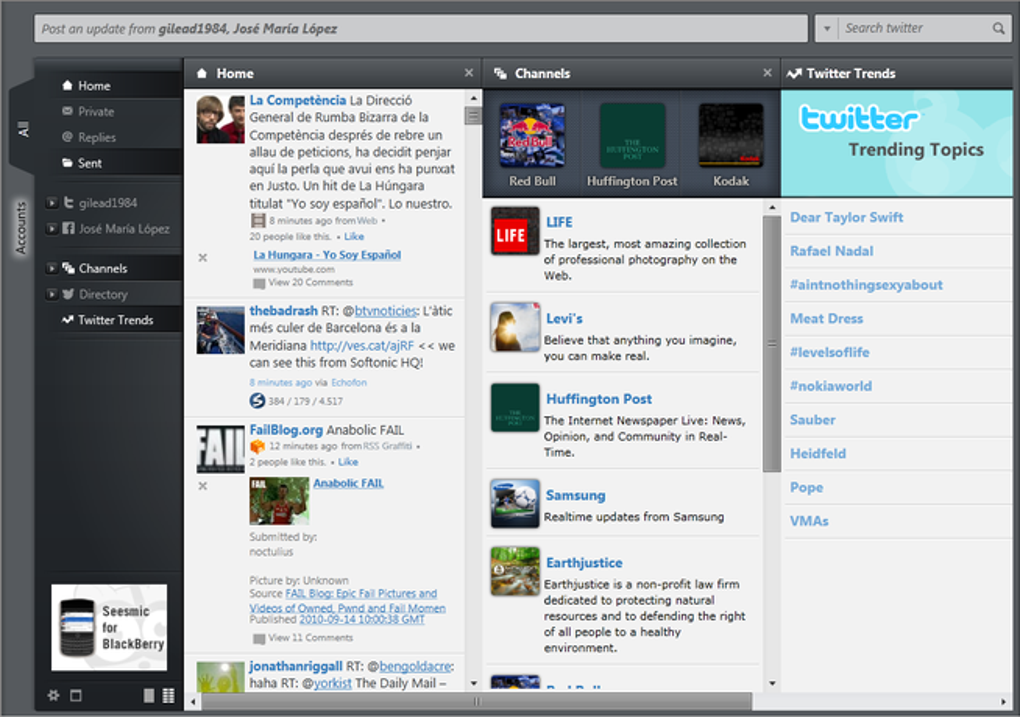The width and height of the screenshot is (1020, 717).
Task: Open trending topic #nokiaworld
Action: [x=831, y=386]
